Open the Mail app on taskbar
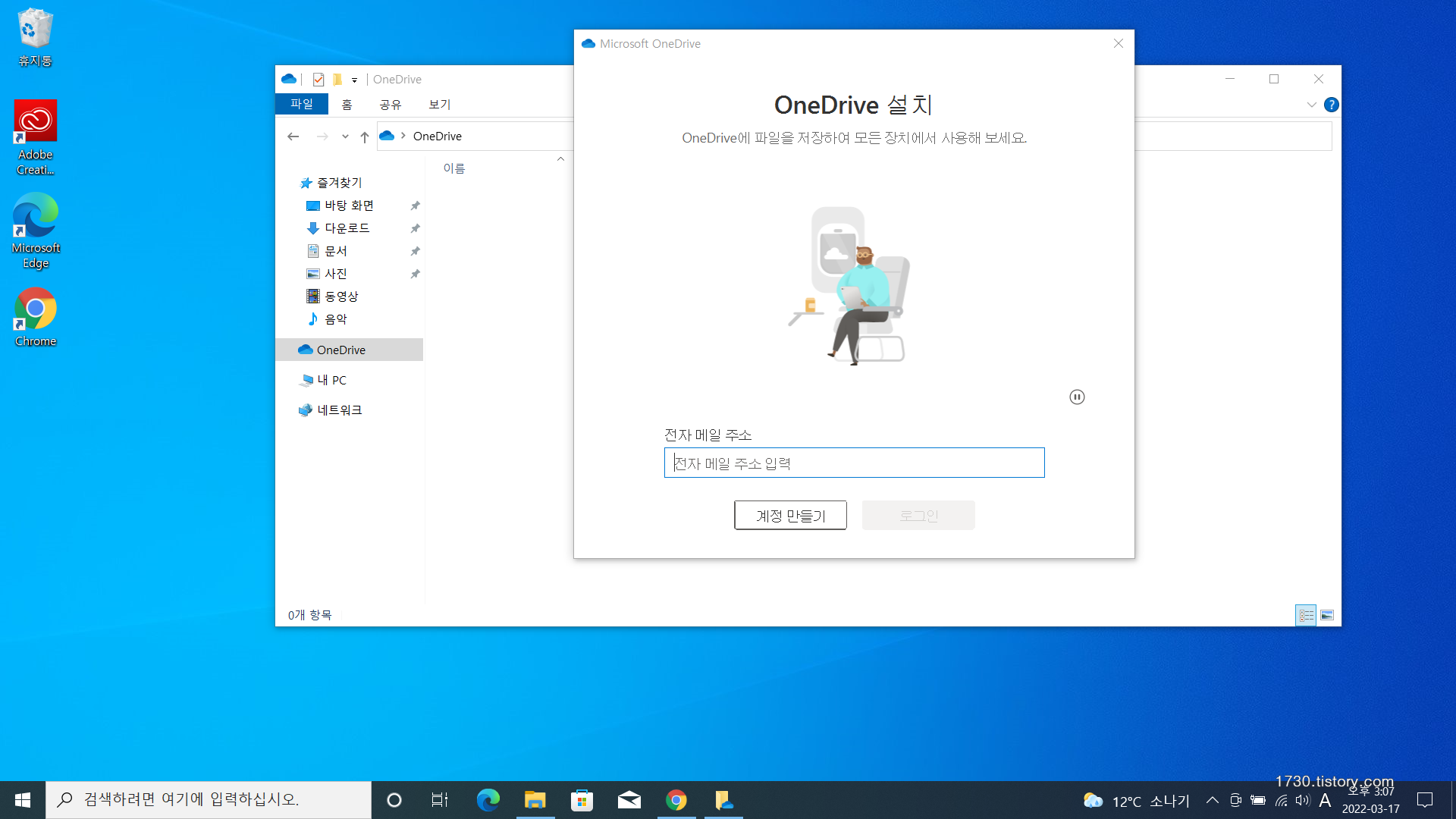The image size is (1456, 819). click(x=629, y=800)
